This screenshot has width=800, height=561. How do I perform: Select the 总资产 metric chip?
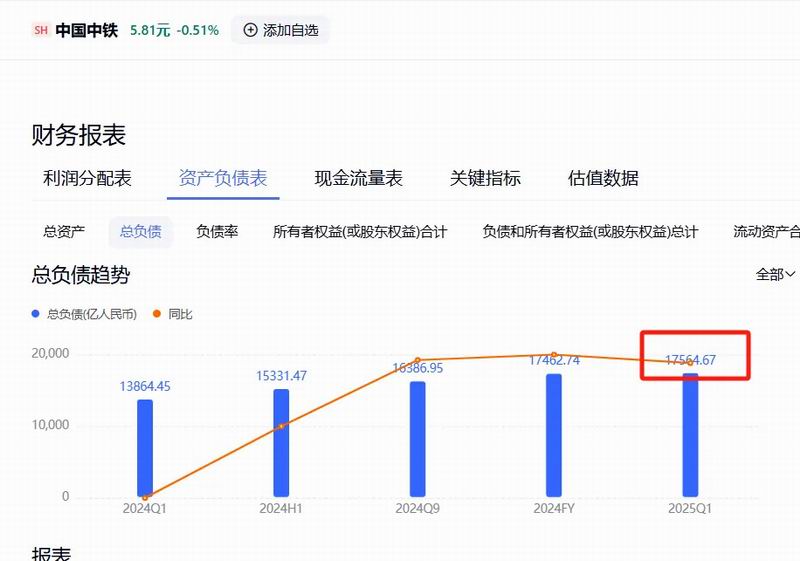click(64, 232)
